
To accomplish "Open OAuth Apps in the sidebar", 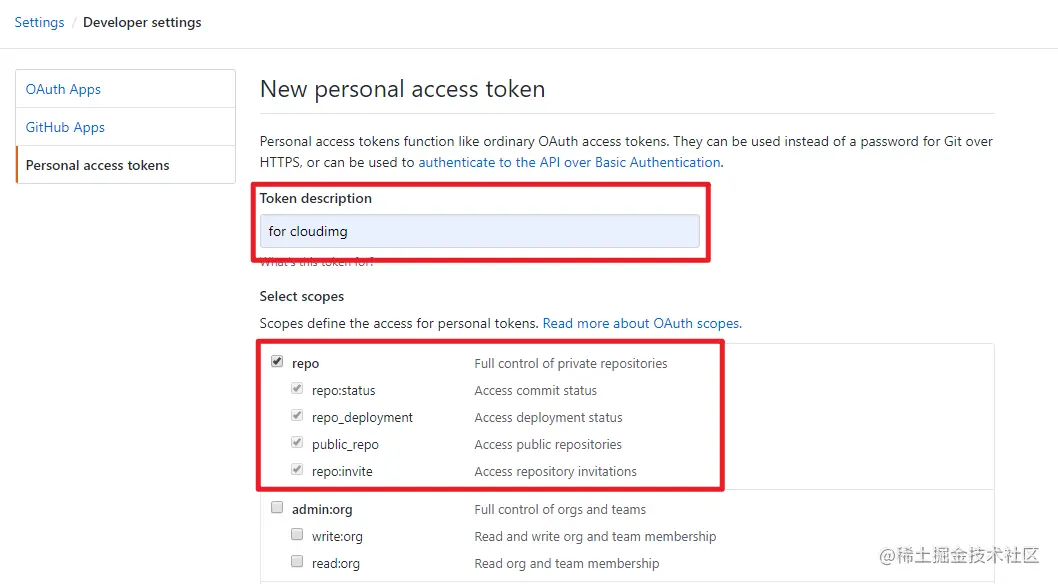I will click(x=63, y=89).
